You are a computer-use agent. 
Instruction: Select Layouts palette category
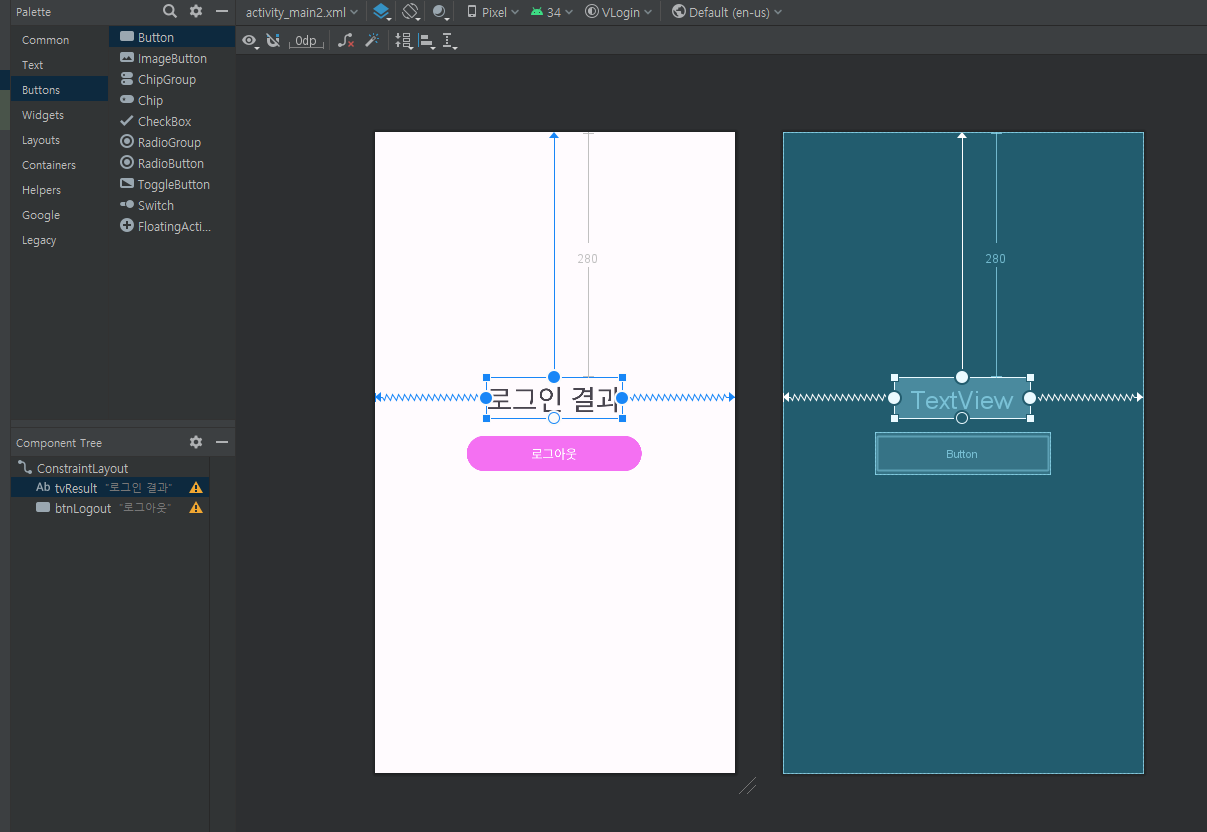[x=41, y=140]
